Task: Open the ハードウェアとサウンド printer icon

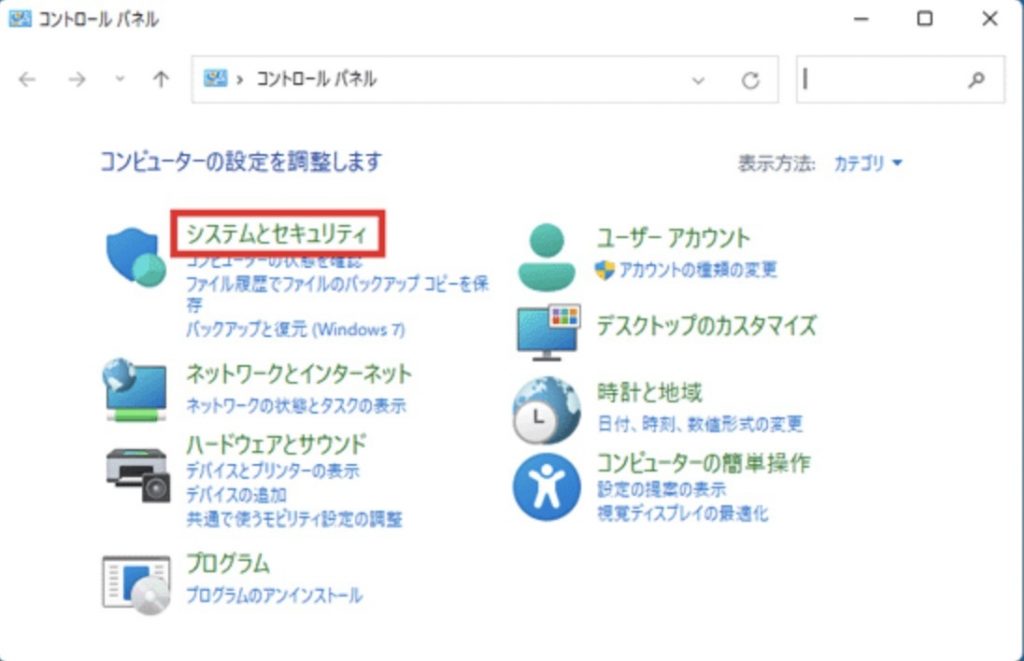Action: click(x=138, y=475)
